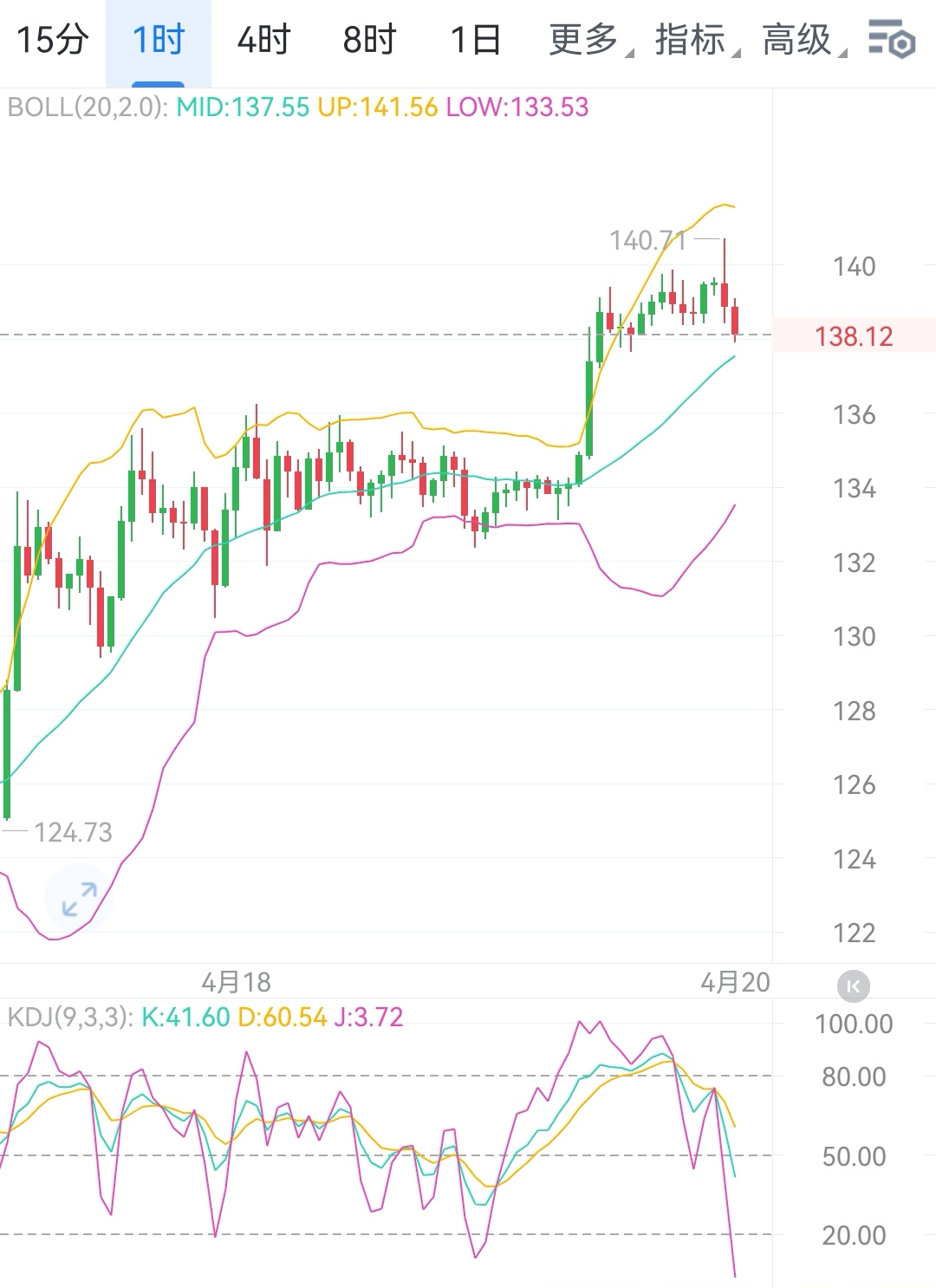This screenshot has height=1288, width=936.
Task: Tap the 136 price axis label
Action: point(855,414)
